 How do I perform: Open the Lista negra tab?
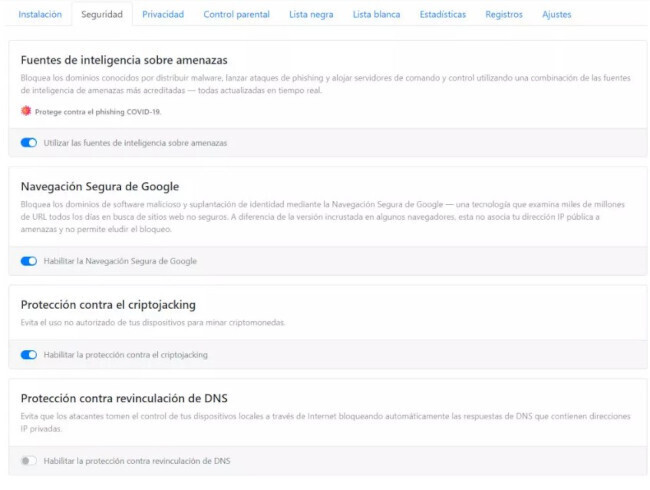[312, 15]
